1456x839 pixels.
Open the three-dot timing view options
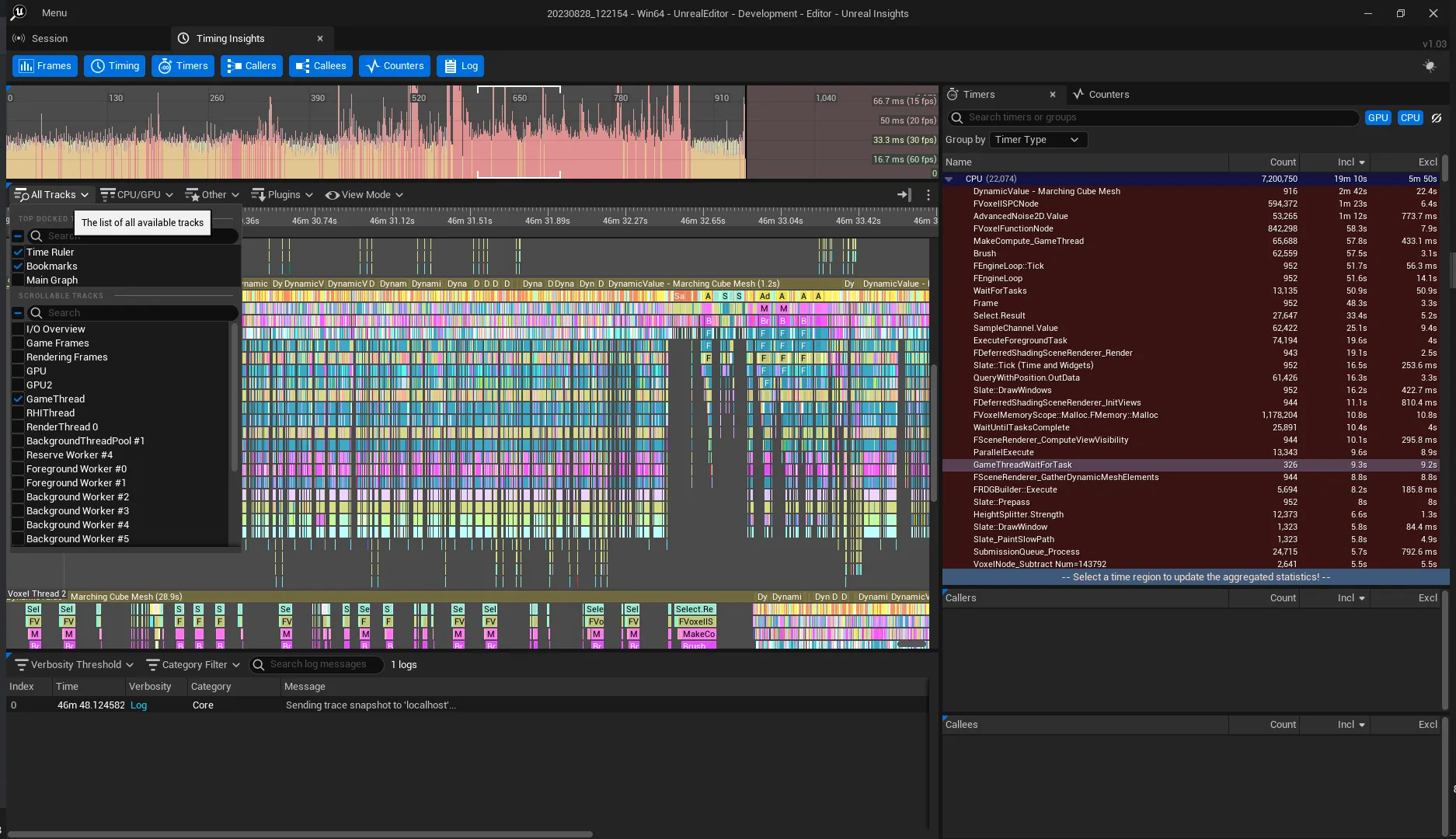(928, 195)
